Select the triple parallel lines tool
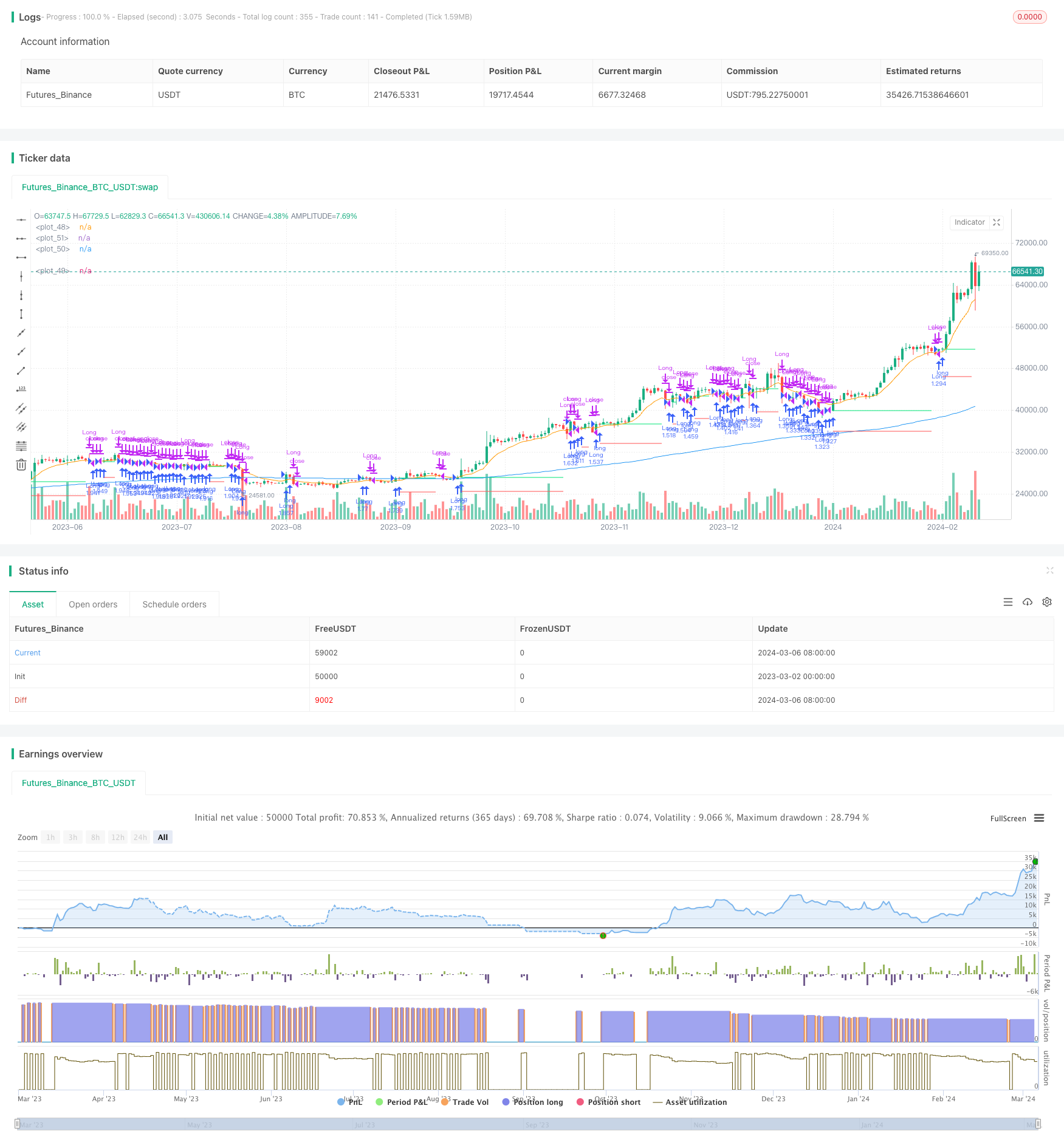 coord(21,427)
